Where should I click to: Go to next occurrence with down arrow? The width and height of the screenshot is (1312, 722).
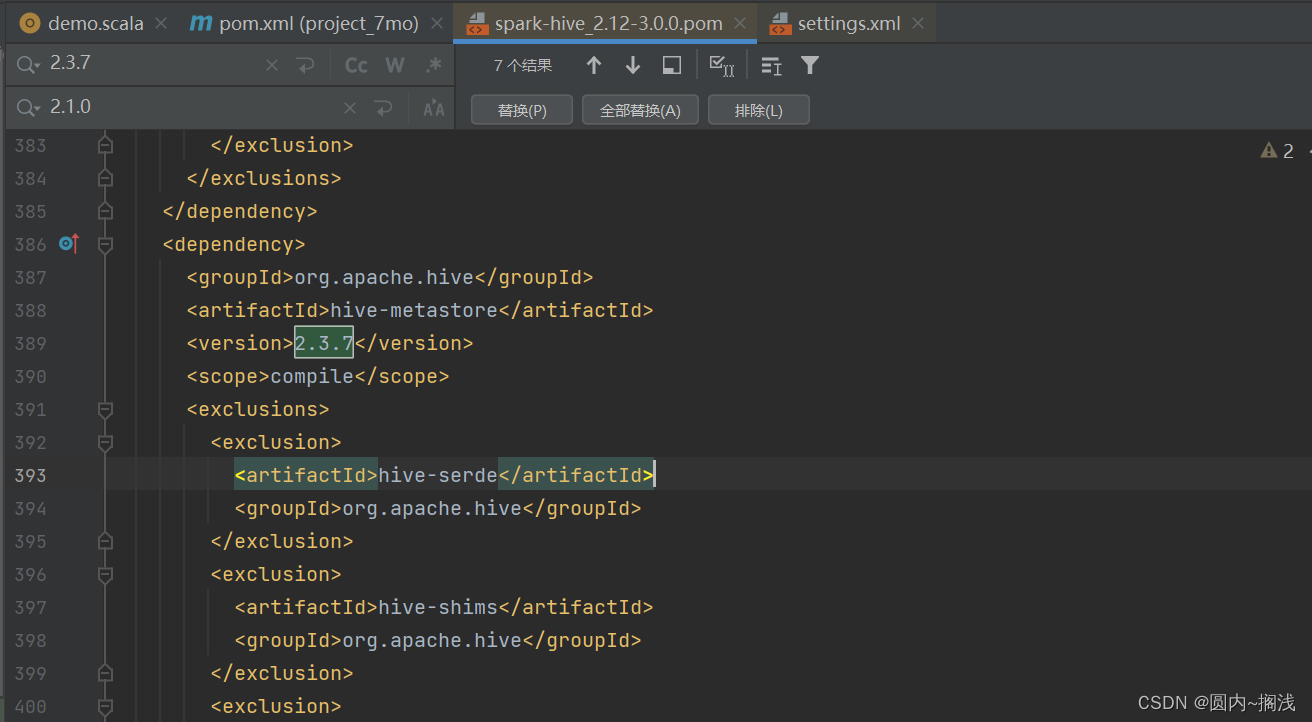coord(633,65)
